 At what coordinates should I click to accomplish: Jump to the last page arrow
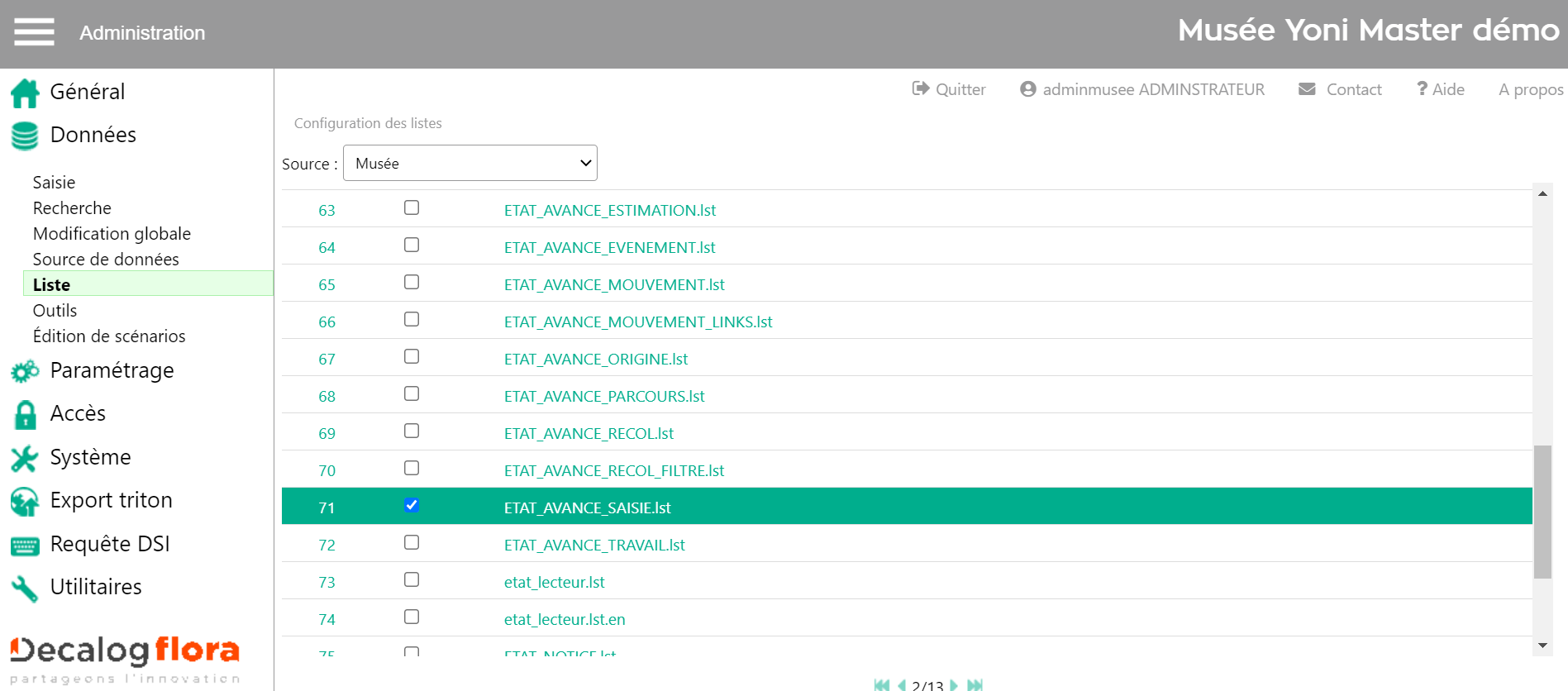coord(975,684)
